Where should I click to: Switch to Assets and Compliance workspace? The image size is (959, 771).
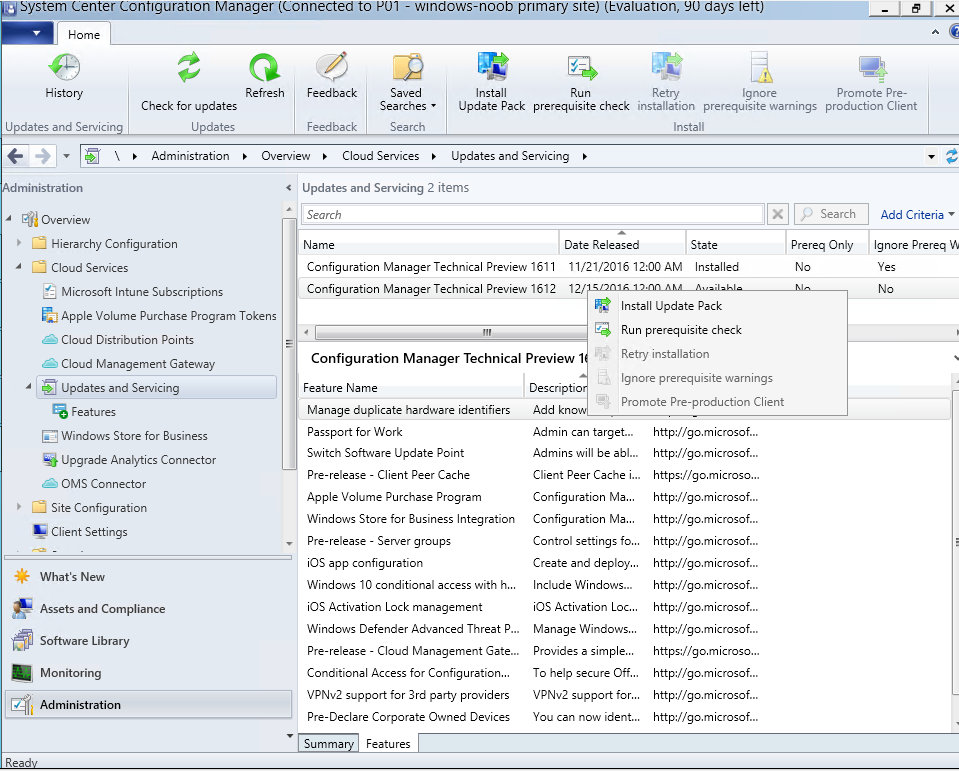click(x=102, y=608)
